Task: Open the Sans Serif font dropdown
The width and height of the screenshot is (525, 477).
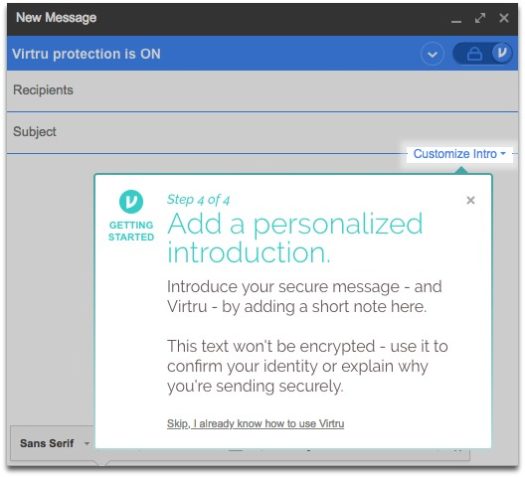Action: 54,443
